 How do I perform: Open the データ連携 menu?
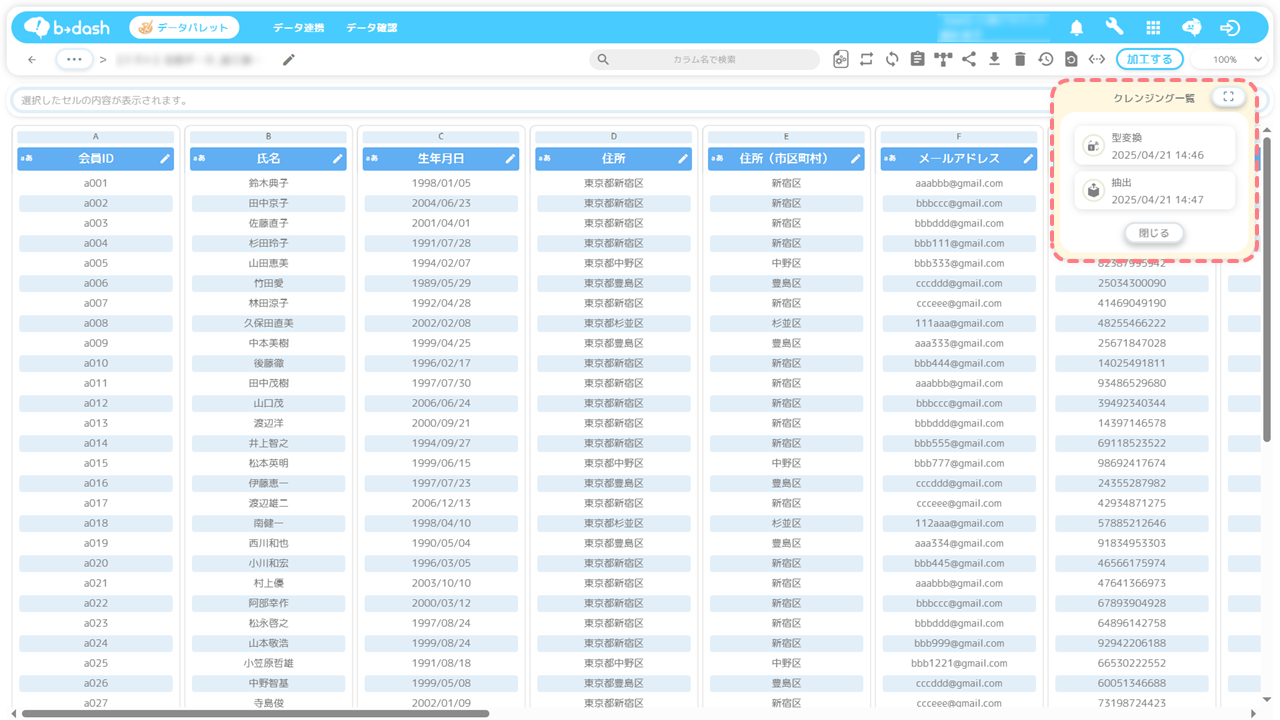pyautogui.click(x=298, y=28)
